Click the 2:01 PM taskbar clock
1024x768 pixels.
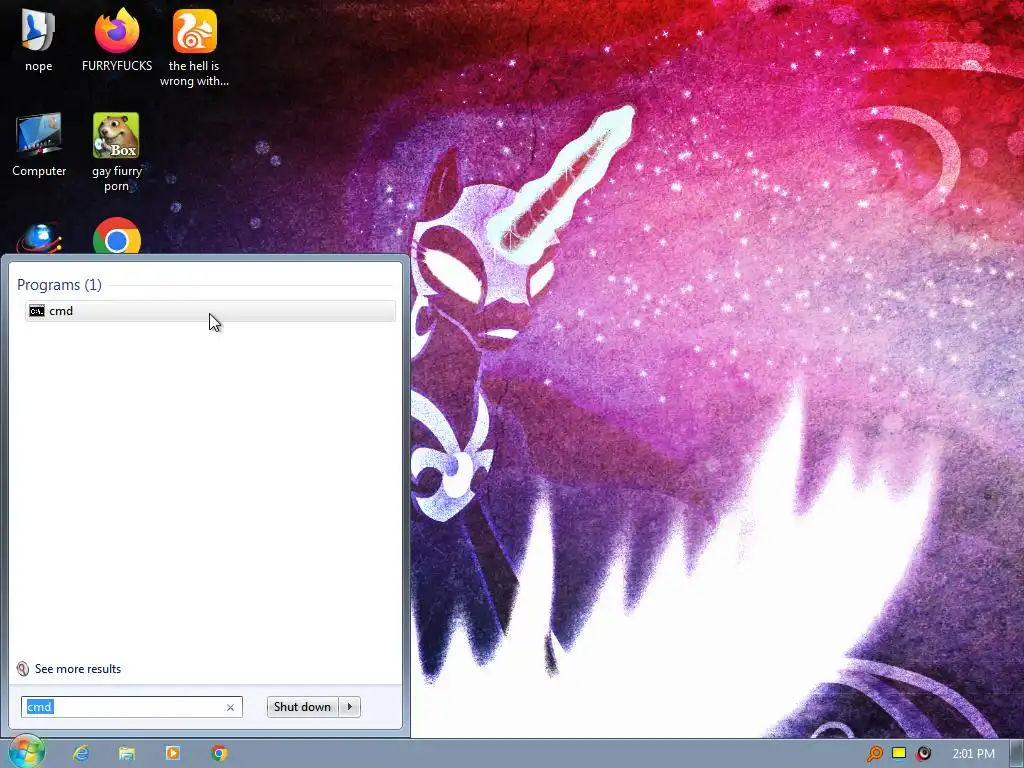pyautogui.click(x=974, y=754)
